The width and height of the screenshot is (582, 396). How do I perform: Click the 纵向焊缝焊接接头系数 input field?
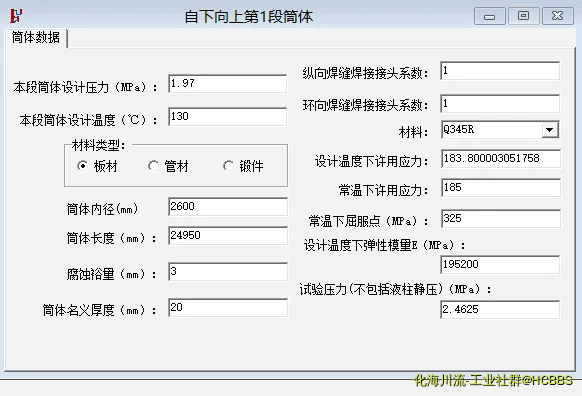500,71
